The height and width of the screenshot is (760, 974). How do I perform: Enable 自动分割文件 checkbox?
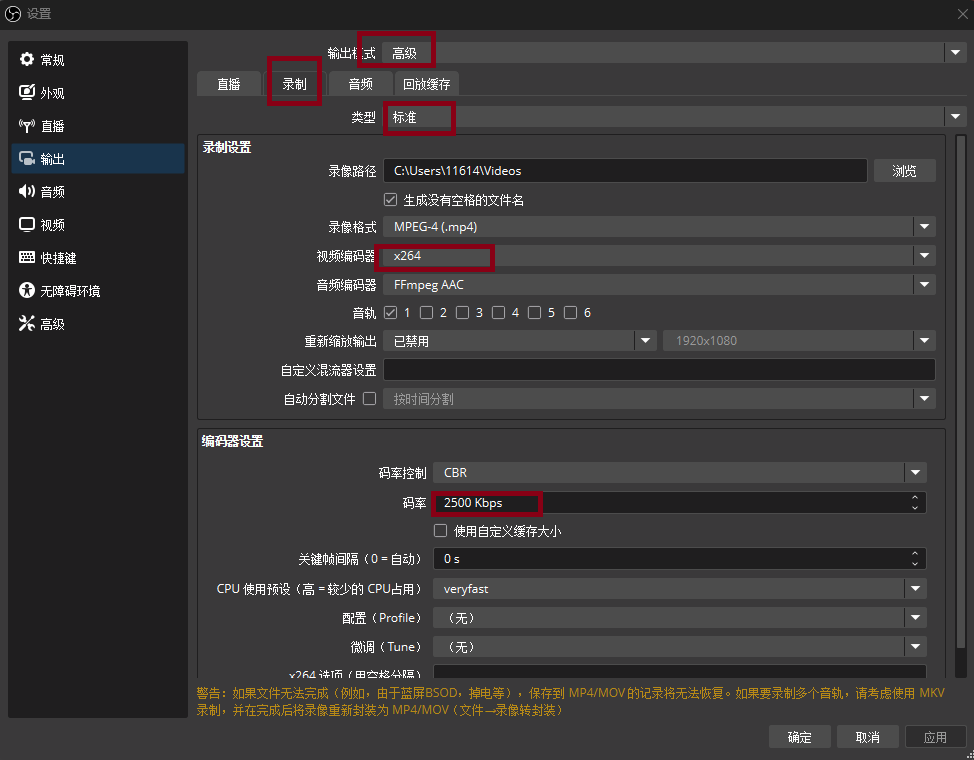370,398
